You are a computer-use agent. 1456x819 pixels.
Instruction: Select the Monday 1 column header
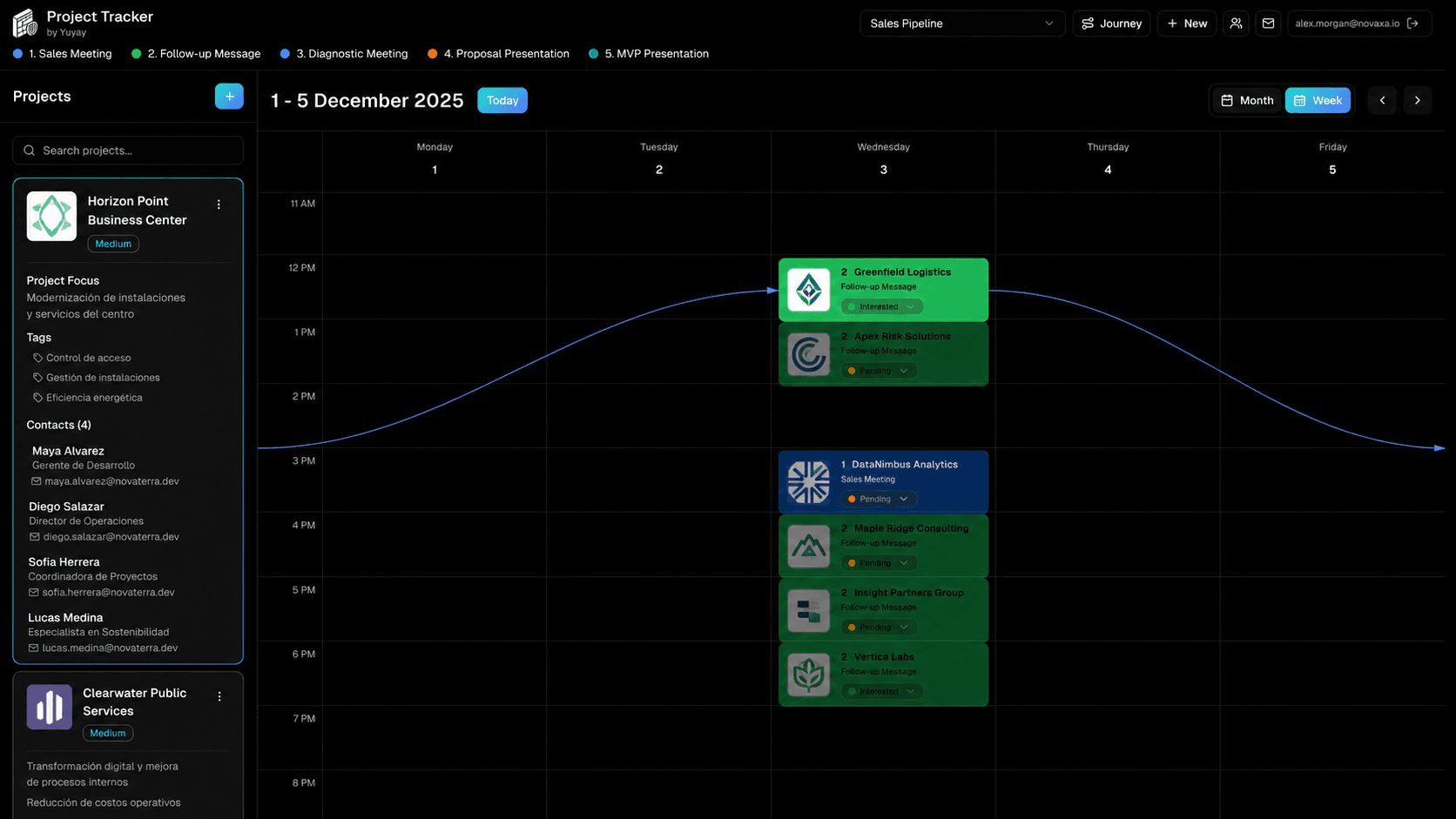click(x=435, y=159)
